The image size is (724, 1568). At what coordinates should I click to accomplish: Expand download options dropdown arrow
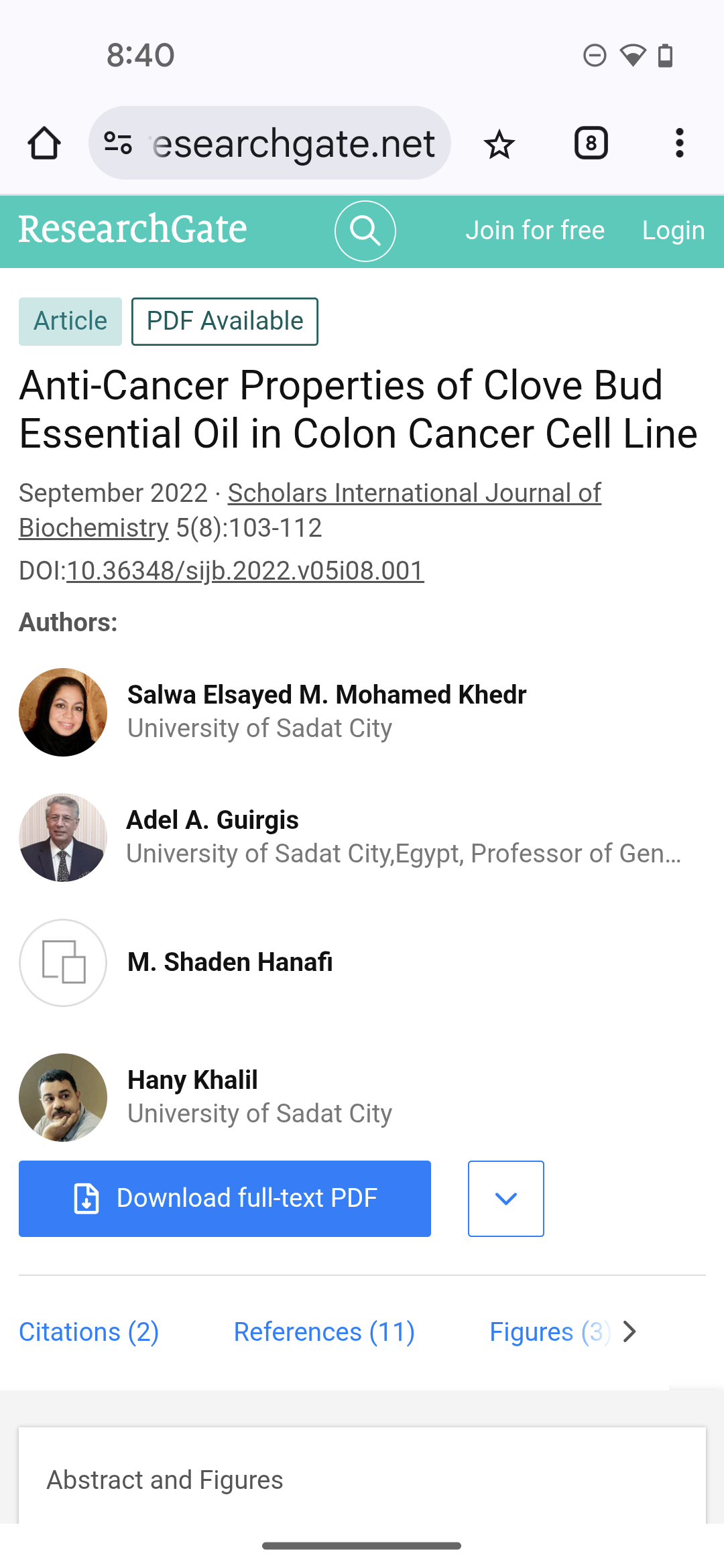[505, 1199]
